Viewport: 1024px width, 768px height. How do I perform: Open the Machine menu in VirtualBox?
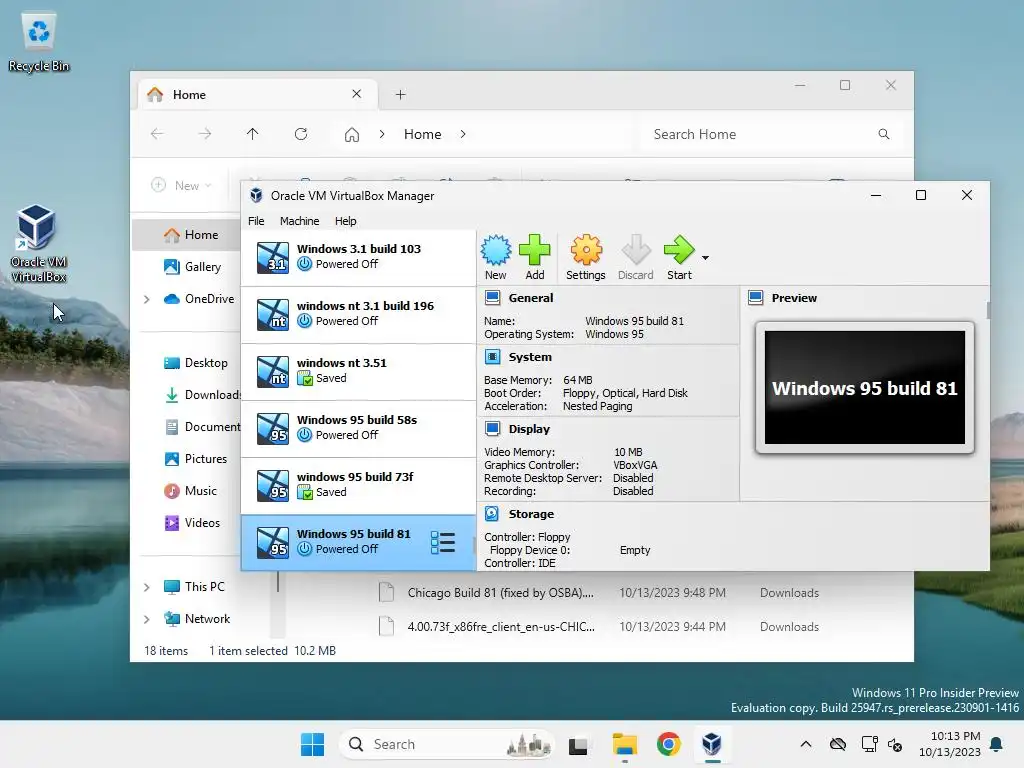coord(300,221)
